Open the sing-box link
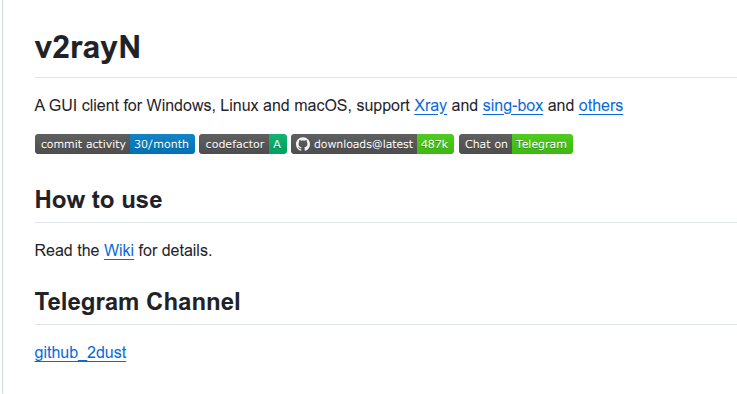This screenshot has height=394, width=737. pos(513,105)
